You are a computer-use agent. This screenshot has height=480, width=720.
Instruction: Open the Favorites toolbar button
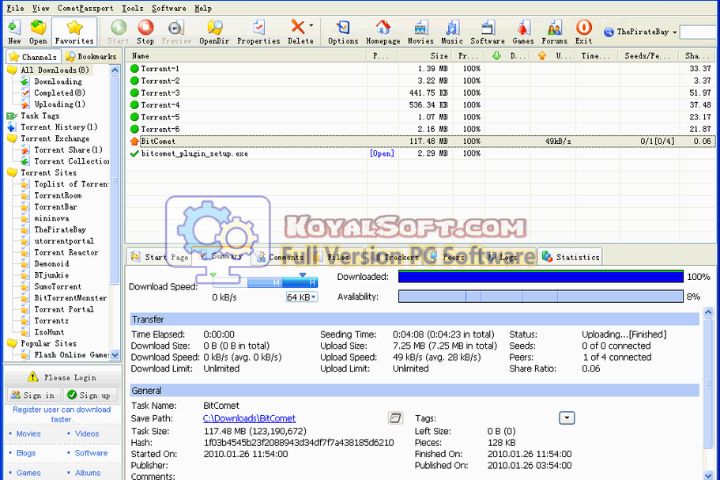point(74,32)
